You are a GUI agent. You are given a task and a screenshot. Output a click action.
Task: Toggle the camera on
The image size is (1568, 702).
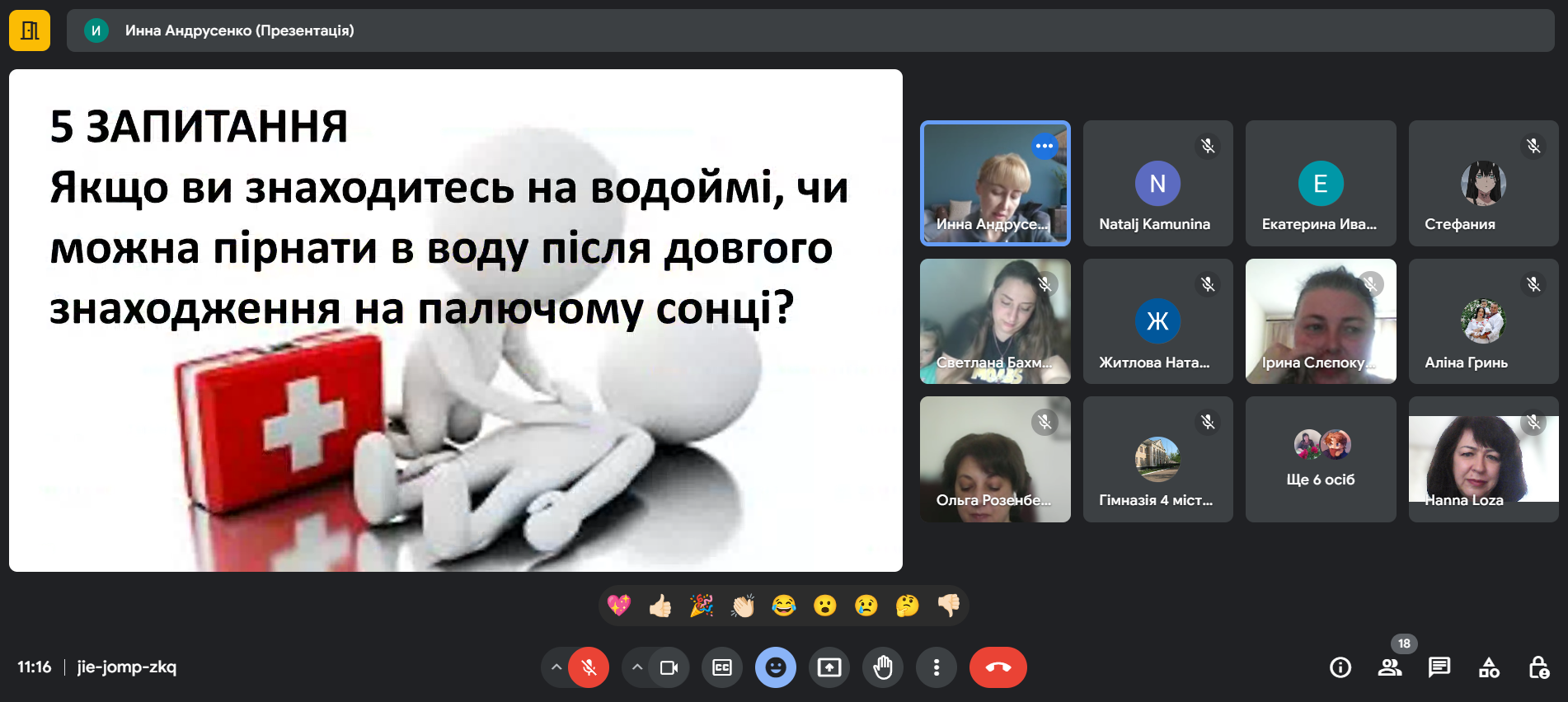[669, 667]
